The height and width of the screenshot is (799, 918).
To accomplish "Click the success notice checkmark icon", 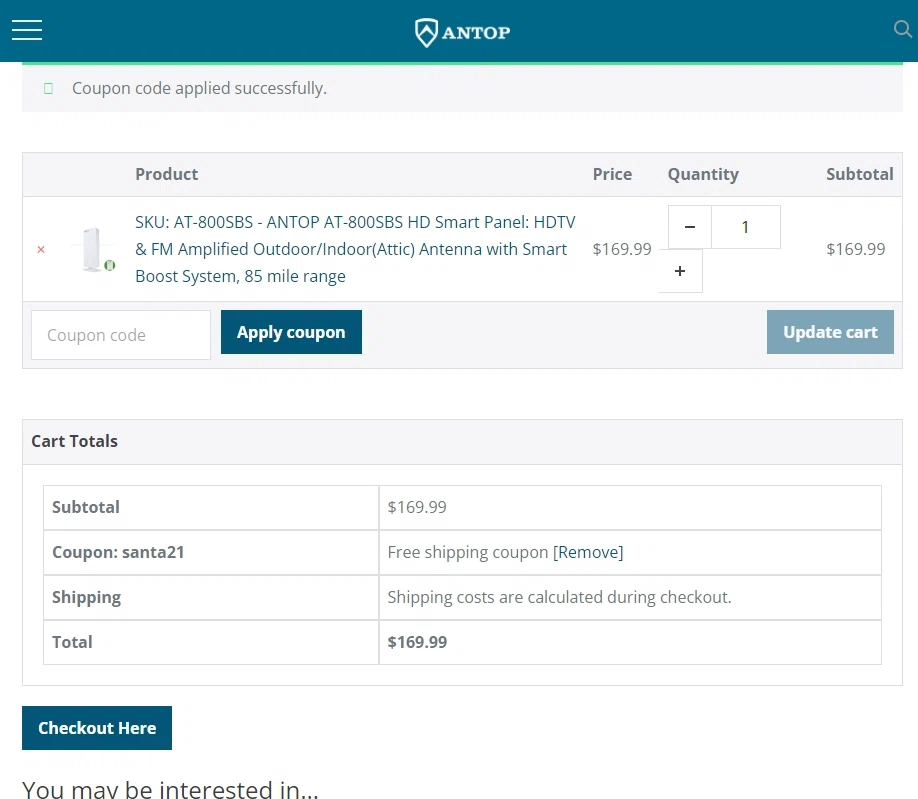I will tap(49, 88).
